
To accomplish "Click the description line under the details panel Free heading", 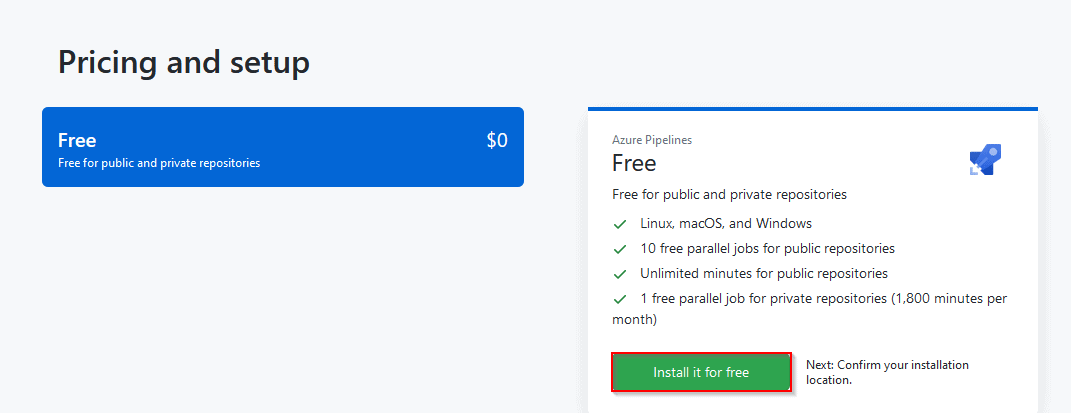I will 729,194.
